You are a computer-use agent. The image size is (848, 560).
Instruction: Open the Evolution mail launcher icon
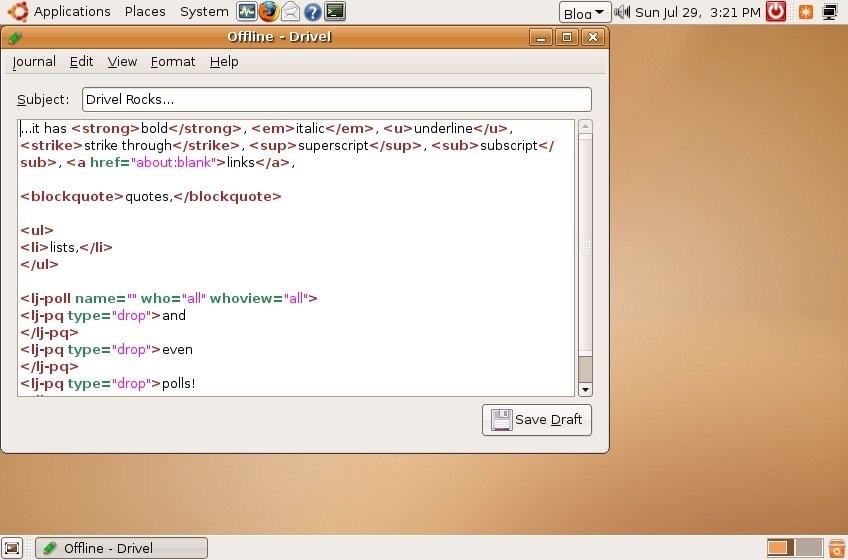click(x=290, y=11)
